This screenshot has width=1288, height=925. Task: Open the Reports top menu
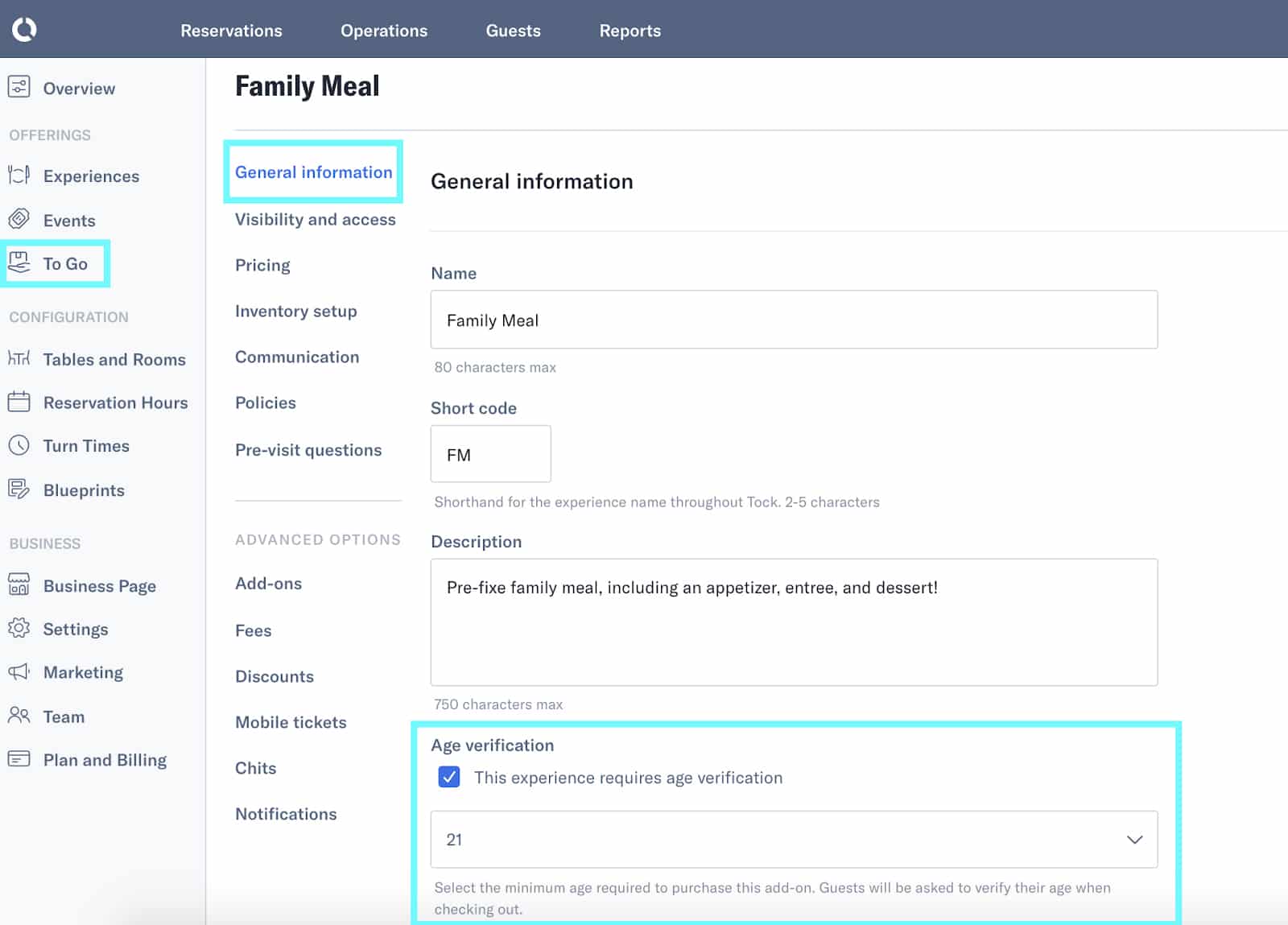point(630,31)
